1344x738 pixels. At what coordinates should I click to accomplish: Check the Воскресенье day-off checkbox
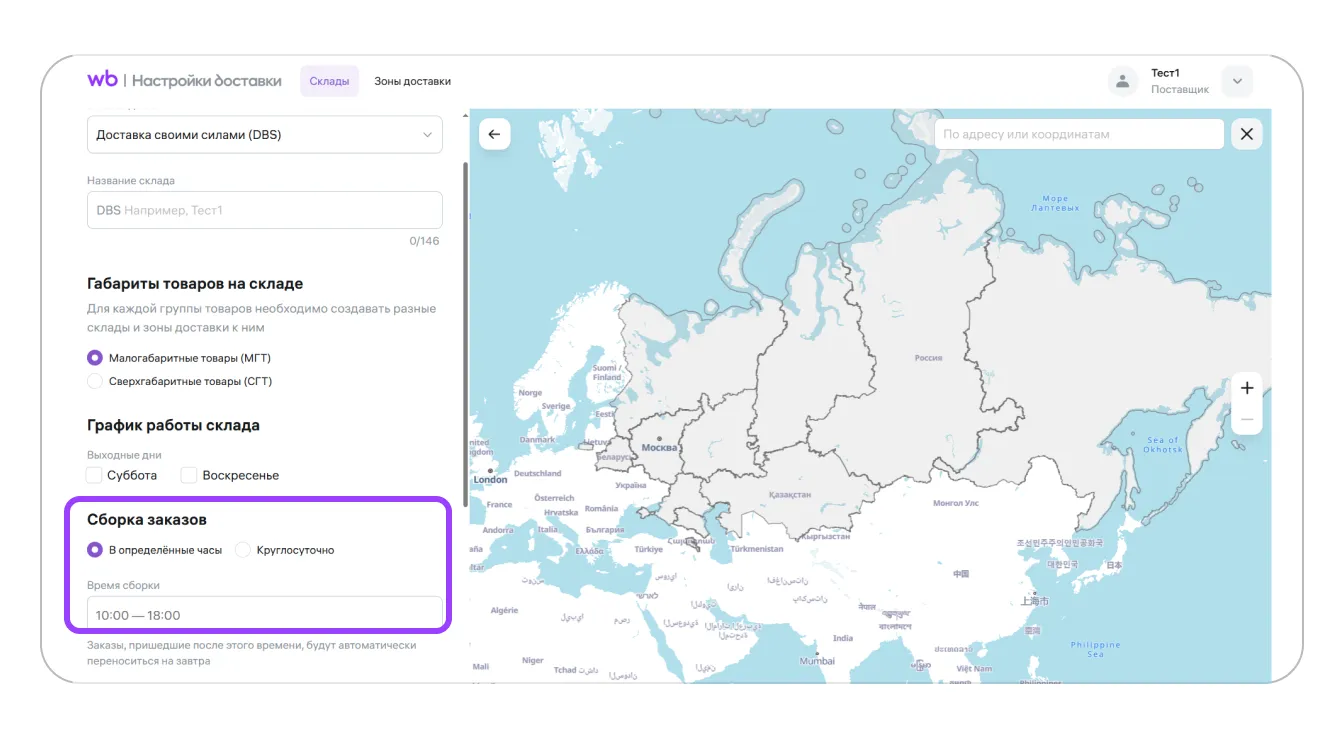[x=189, y=475]
